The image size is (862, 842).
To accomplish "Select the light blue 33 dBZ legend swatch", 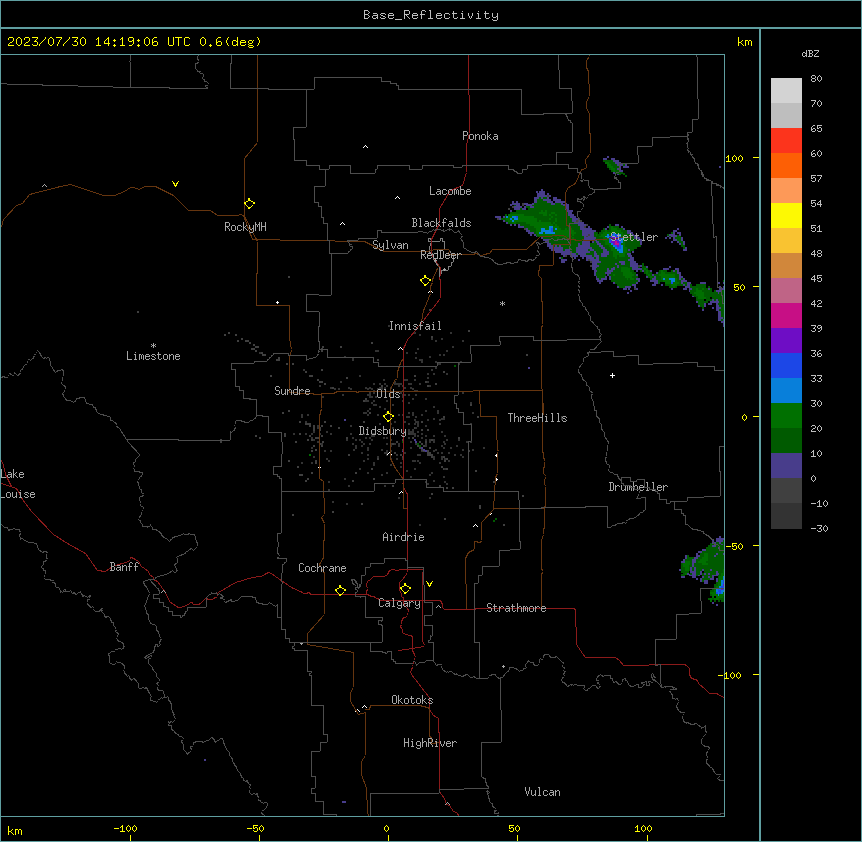I will [786, 391].
